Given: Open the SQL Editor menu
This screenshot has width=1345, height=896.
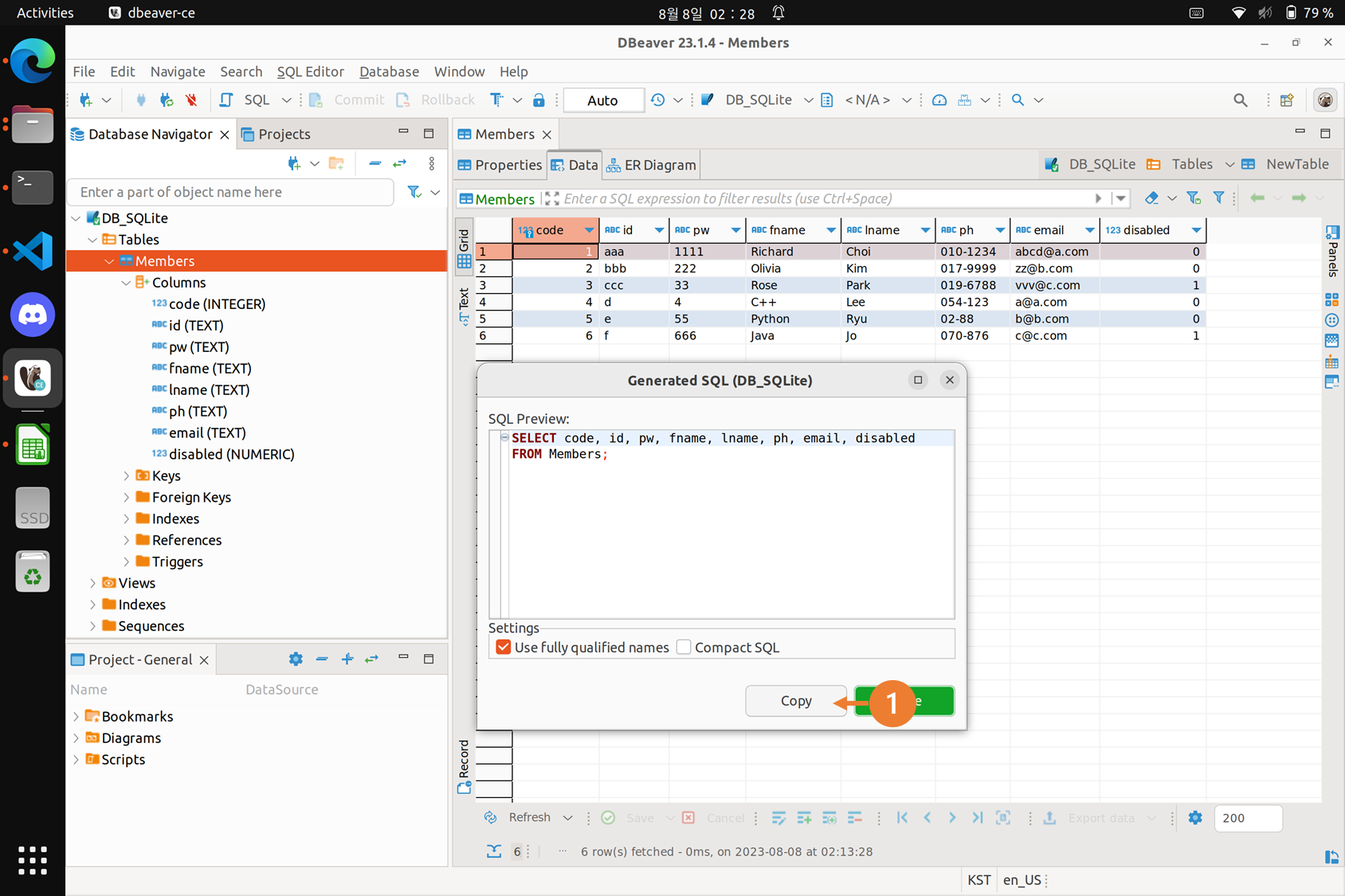Looking at the screenshot, I should [x=310, y=72].
